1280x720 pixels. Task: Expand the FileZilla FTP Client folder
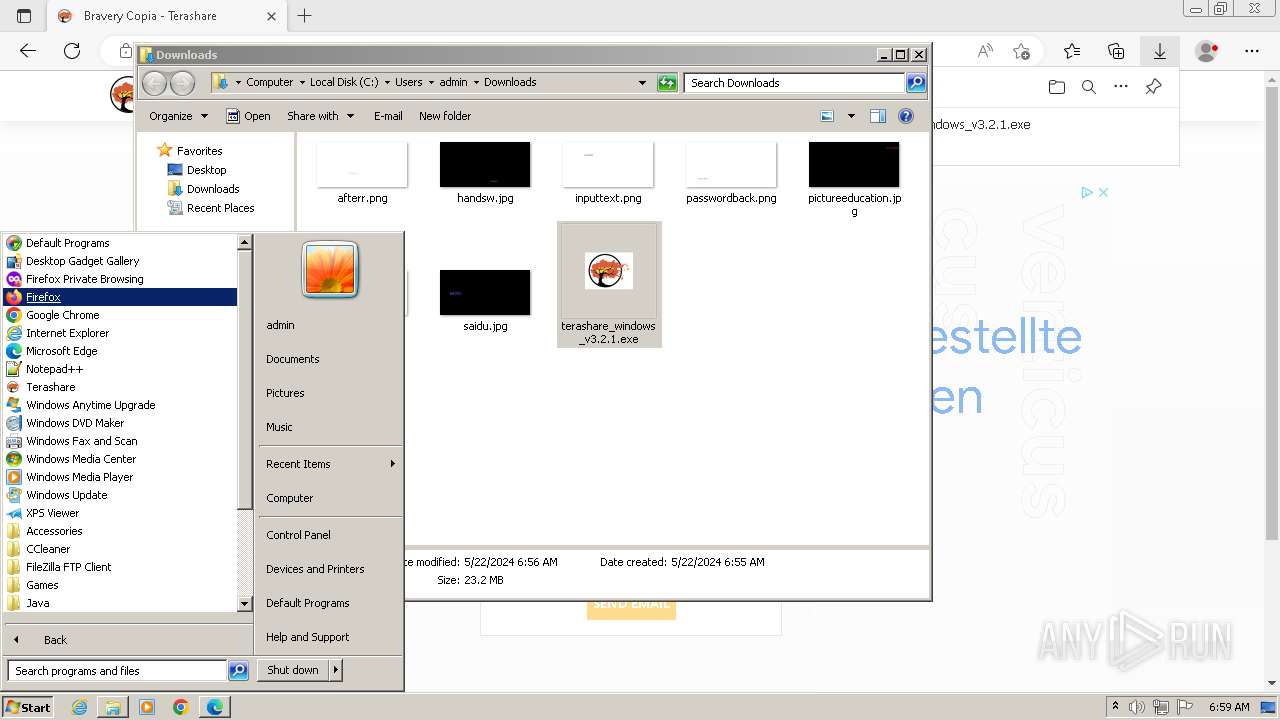(120, 567)
